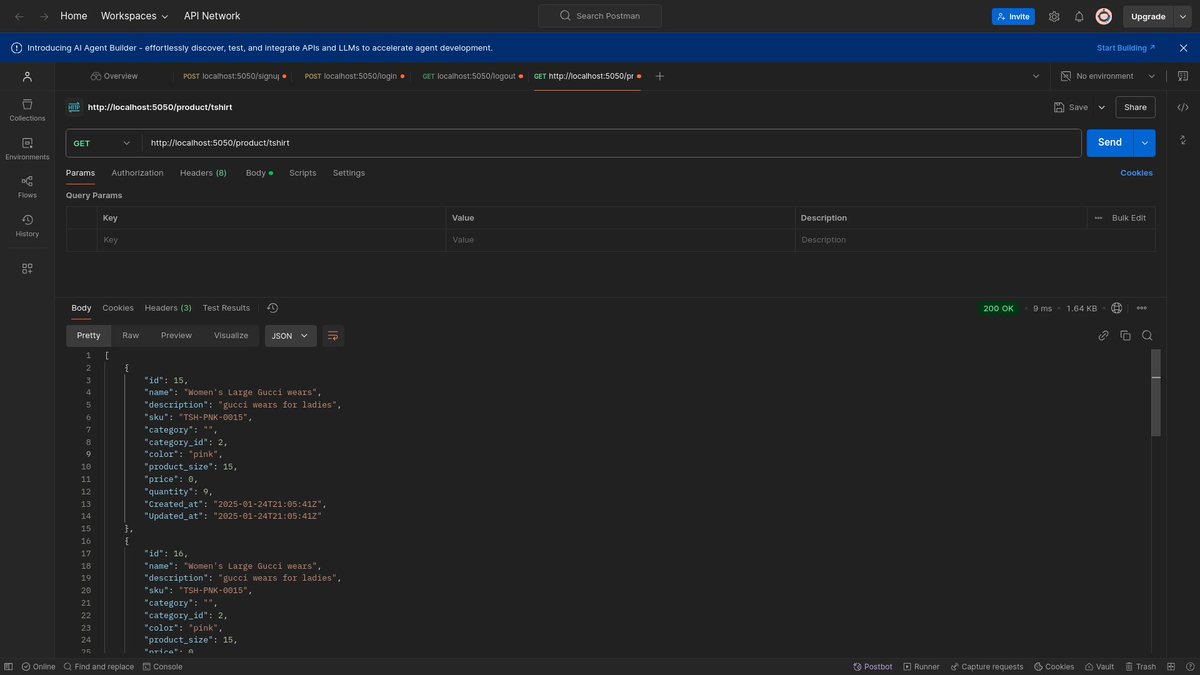Open Postbot from the status bar
This screenshot has width=1200, height=675.
coord(872,666)
